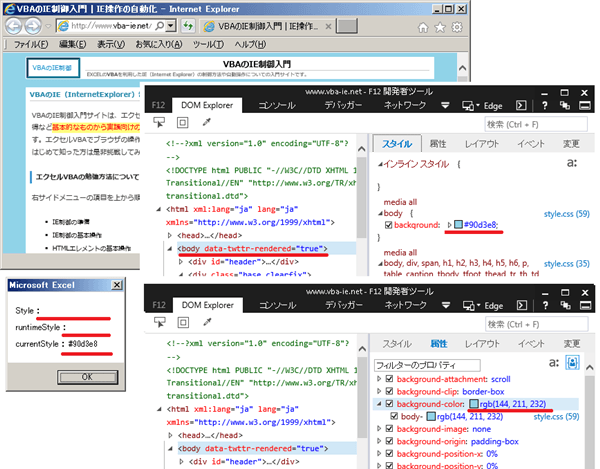Expand the background-origin property row

click(x=379, y=441)
